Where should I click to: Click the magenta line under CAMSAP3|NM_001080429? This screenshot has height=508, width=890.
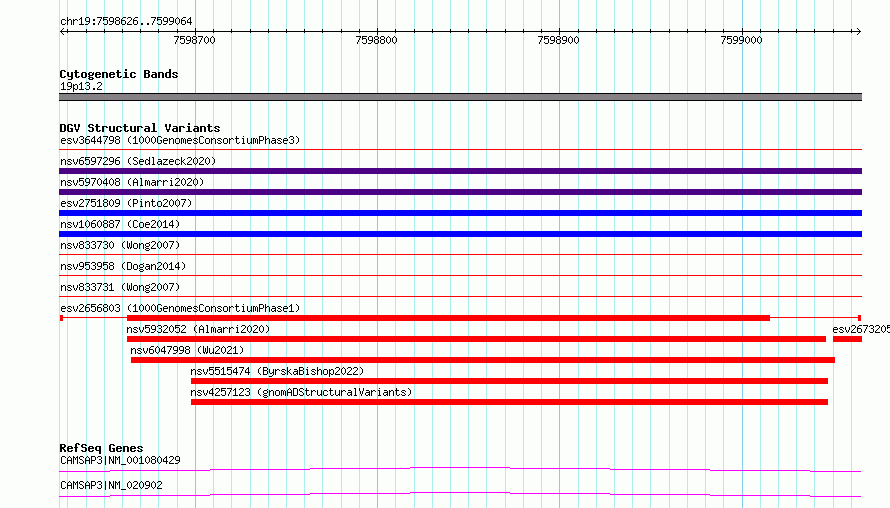pyautogui.click(x=460, y=469)
